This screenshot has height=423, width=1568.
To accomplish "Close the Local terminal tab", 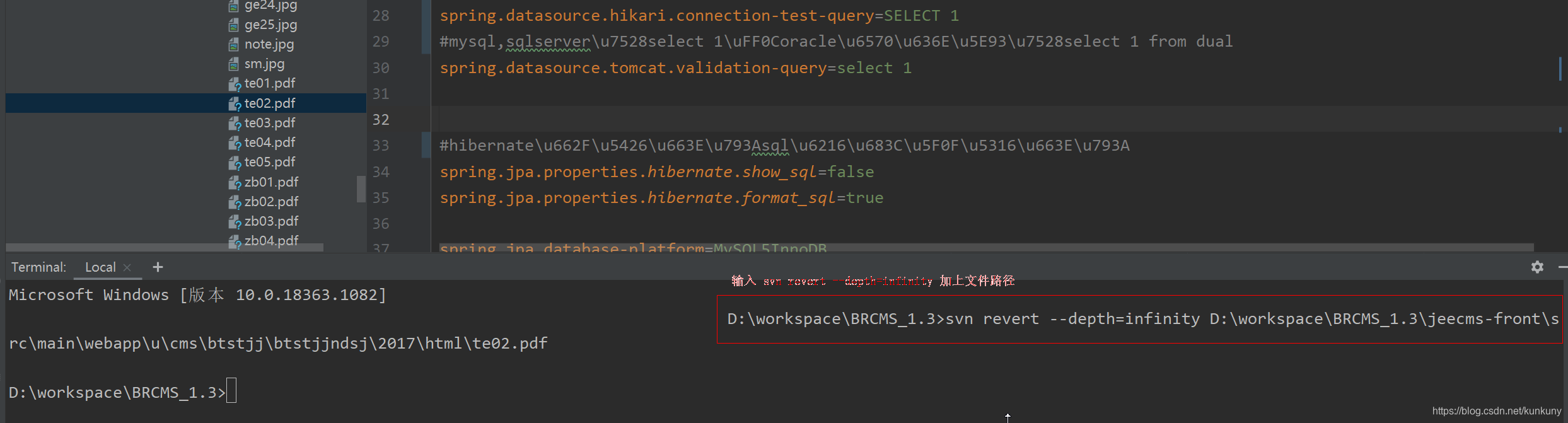I will tap(127, 267).
